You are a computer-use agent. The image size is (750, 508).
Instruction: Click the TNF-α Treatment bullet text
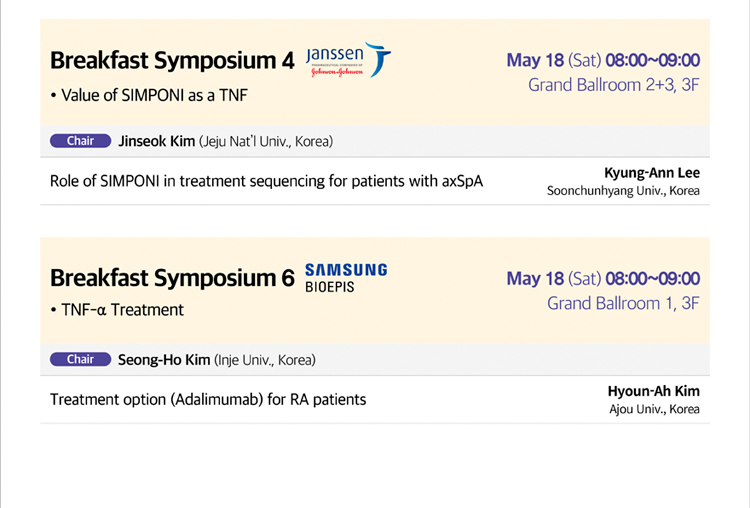tap(122, 310)
